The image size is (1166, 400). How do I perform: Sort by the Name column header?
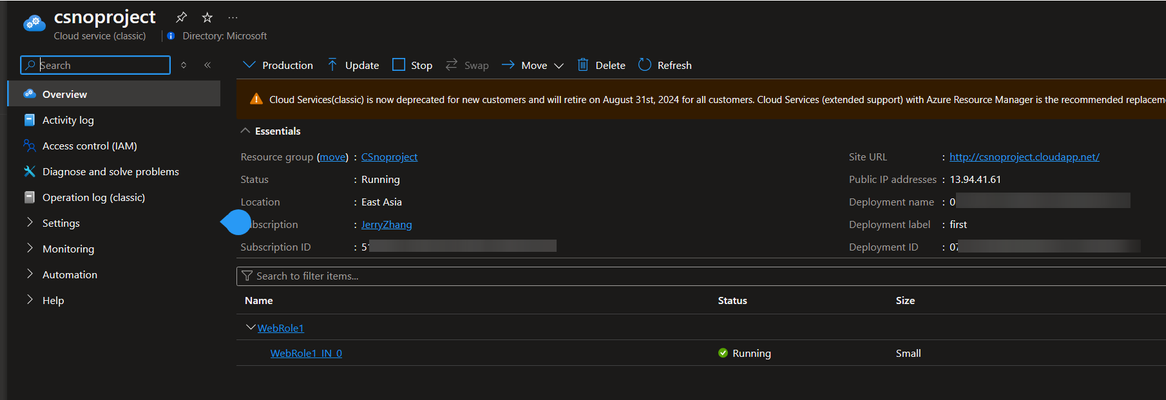point(259,300)
